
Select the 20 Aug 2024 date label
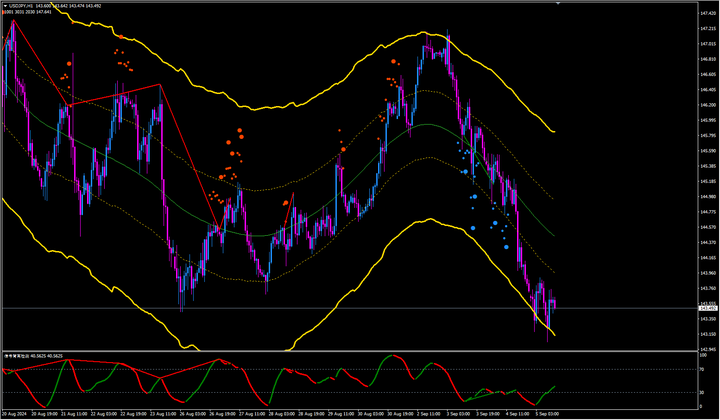[17, 411]
